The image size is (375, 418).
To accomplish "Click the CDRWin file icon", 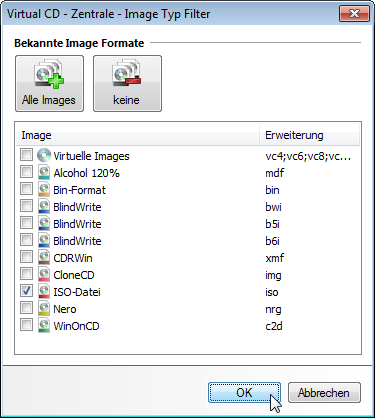I will [44, 258].
